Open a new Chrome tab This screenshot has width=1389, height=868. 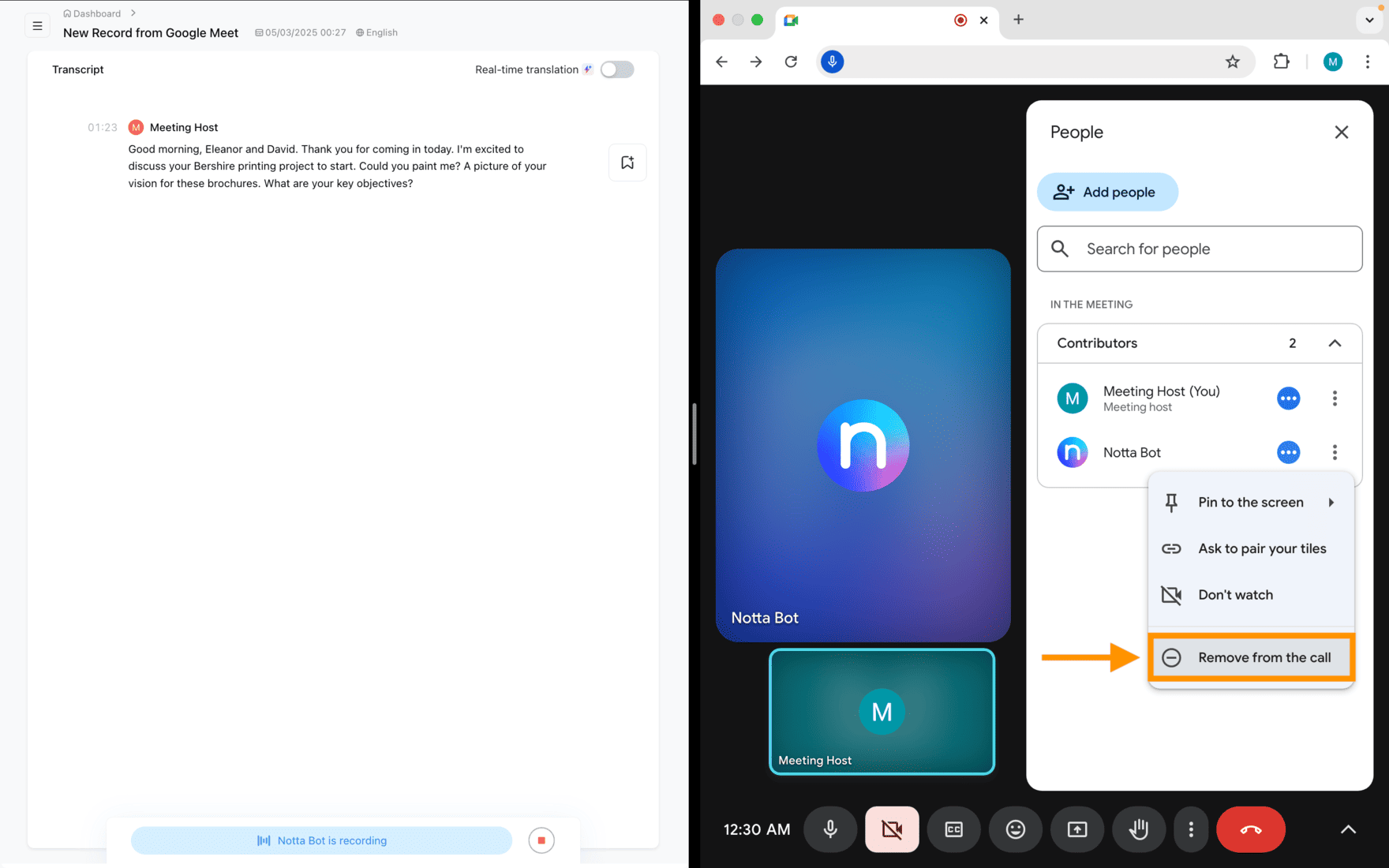pos(1018,20)
